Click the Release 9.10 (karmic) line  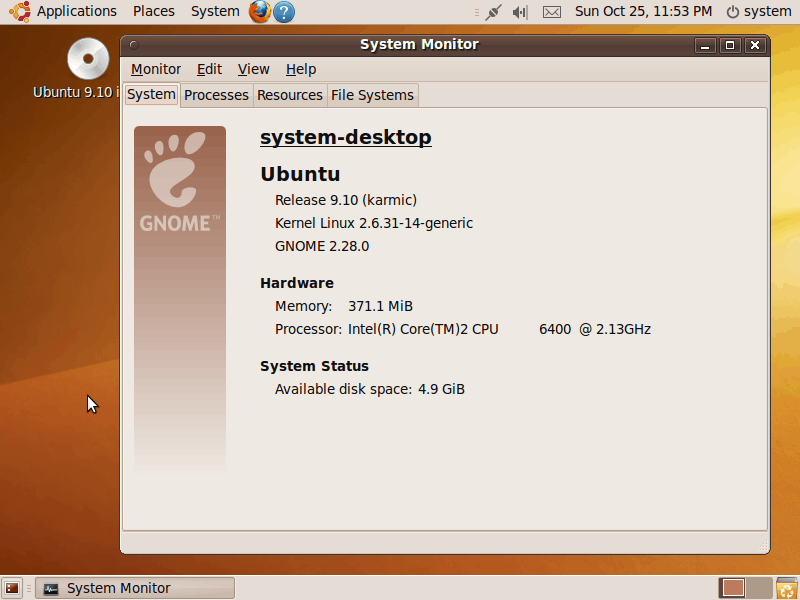346,200
